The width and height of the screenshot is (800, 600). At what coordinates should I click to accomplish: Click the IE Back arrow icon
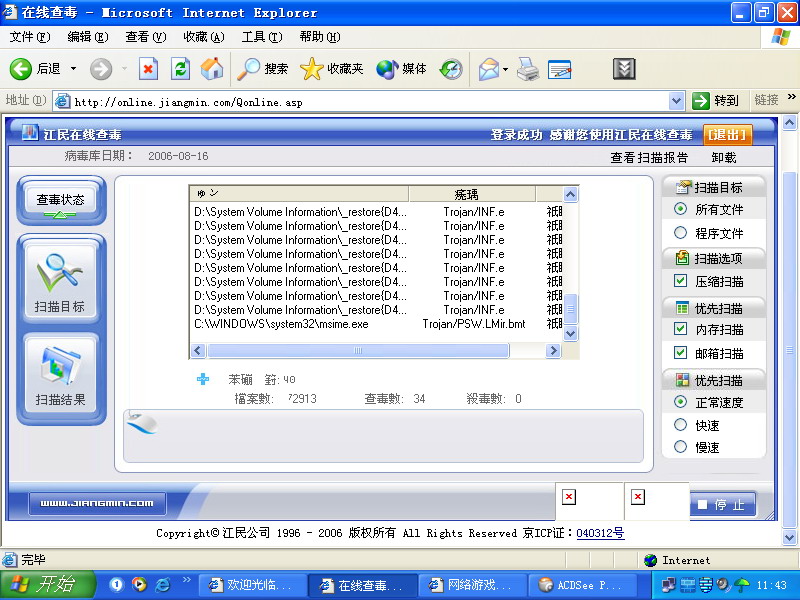(x=21, y=69)
